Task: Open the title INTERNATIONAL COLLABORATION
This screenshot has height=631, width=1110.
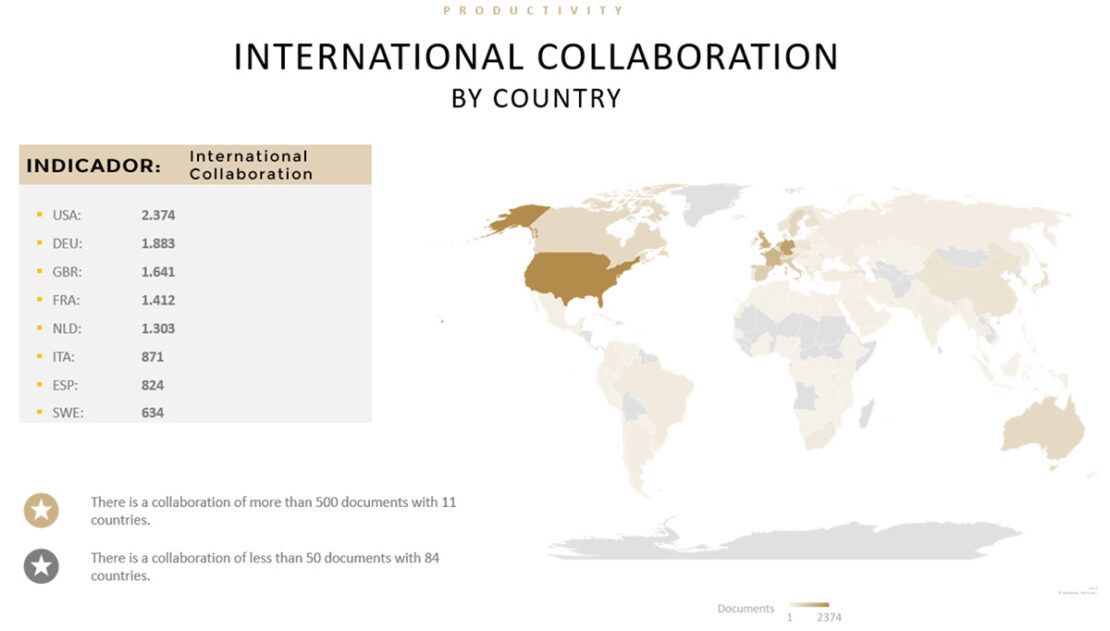Action: pyautogui.click(x=536, y=58)
